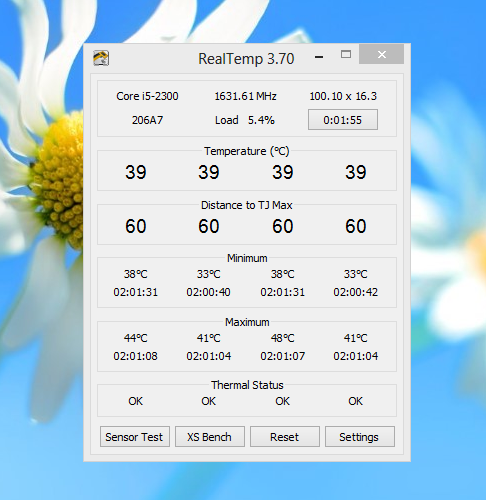The height and width of the screenshot is (500, 486).
Task: Click the Distance to TJ Max heading
Action: 247,205
